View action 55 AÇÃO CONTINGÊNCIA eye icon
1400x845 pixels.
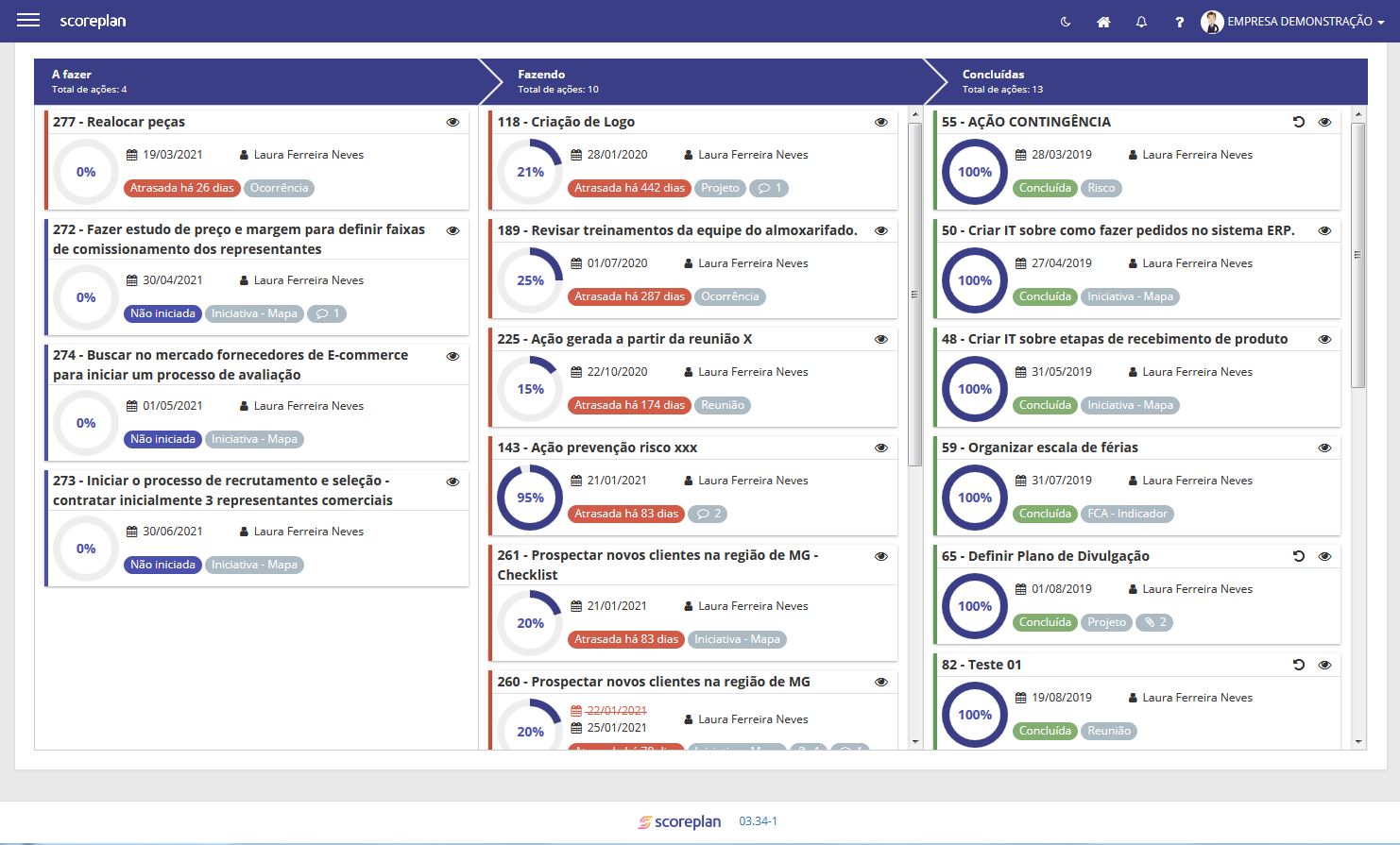1324,122
